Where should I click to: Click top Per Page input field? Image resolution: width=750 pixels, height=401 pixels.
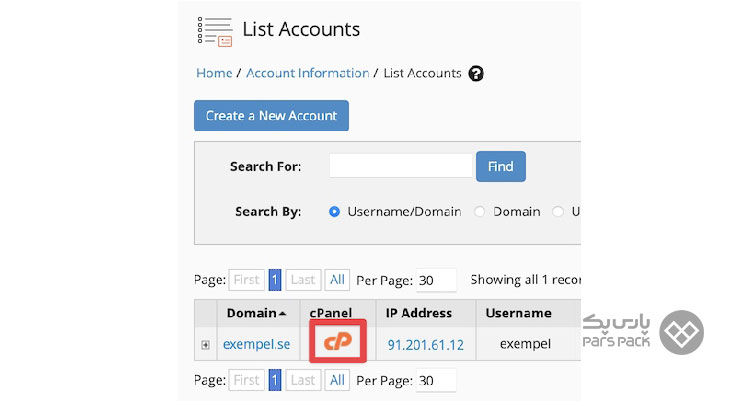pos(436,280)
